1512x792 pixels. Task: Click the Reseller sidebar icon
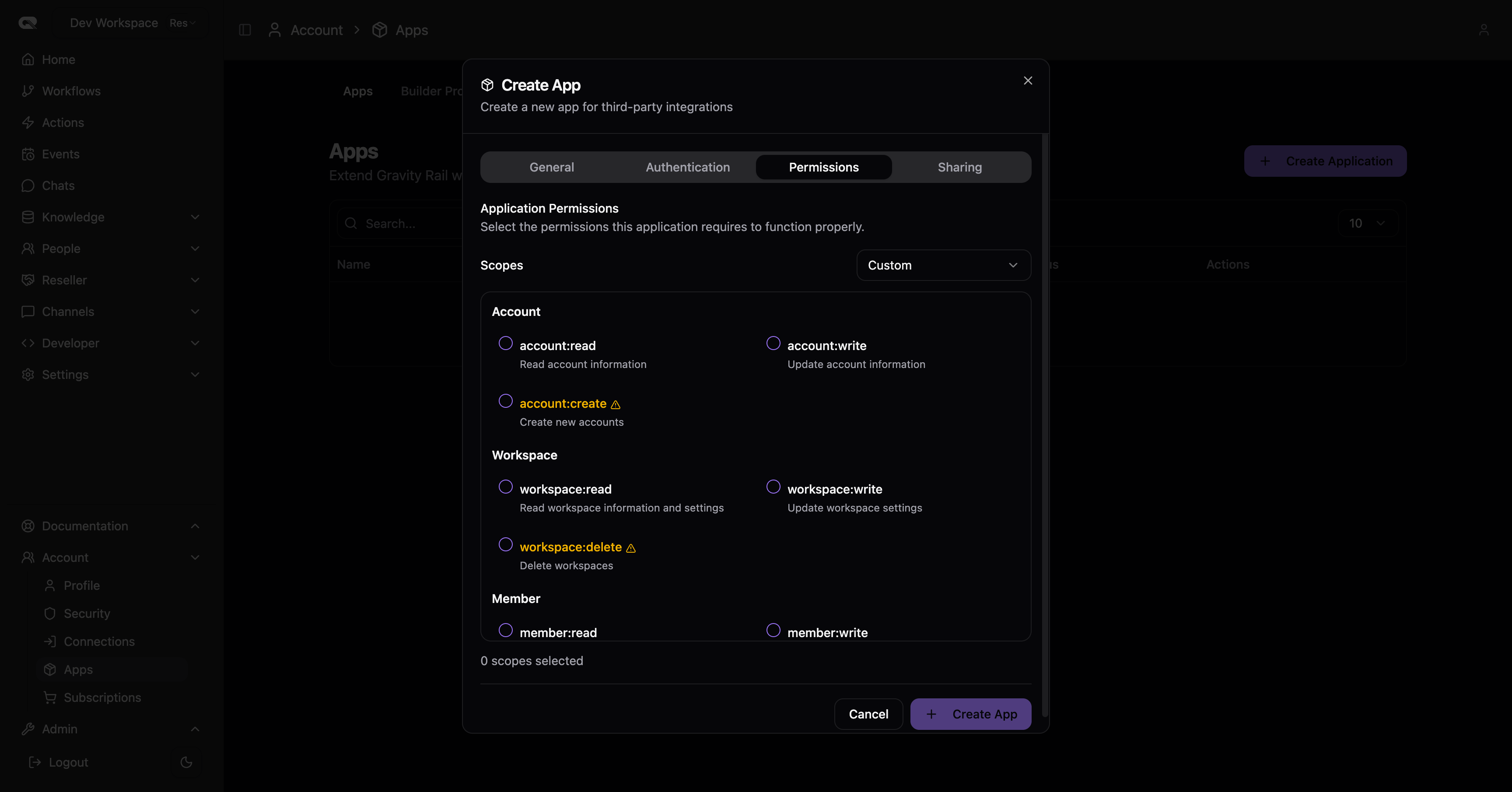28,280
